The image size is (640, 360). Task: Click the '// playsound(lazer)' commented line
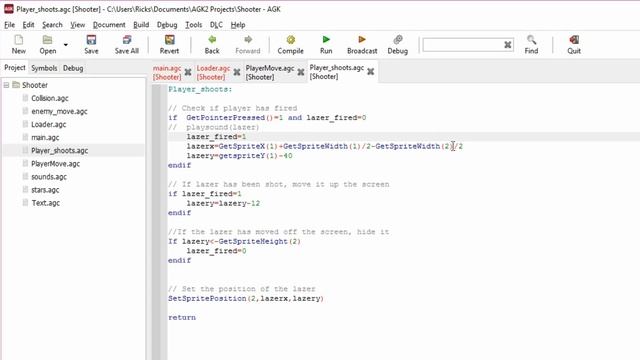click(214, 127)
